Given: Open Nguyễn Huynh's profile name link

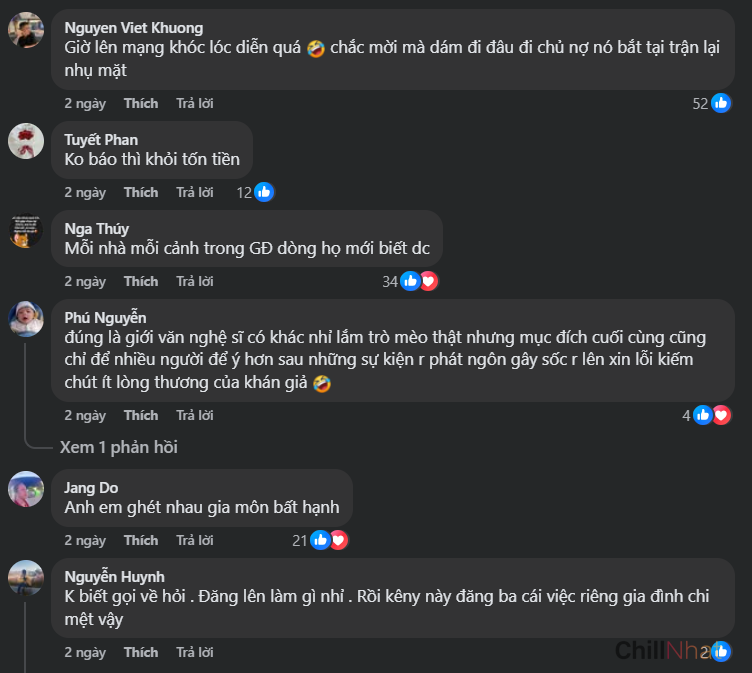Looking at the screenshot, I should point(114,576).
